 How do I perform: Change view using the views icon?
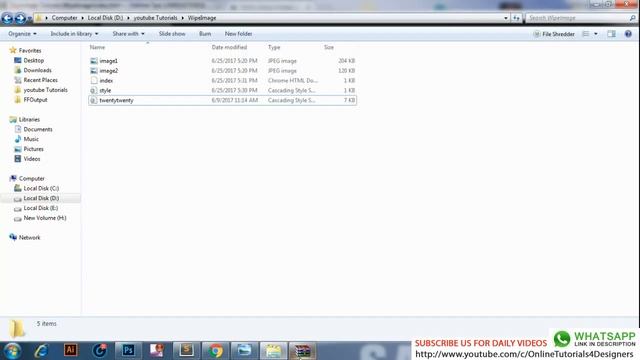point(585,34)
